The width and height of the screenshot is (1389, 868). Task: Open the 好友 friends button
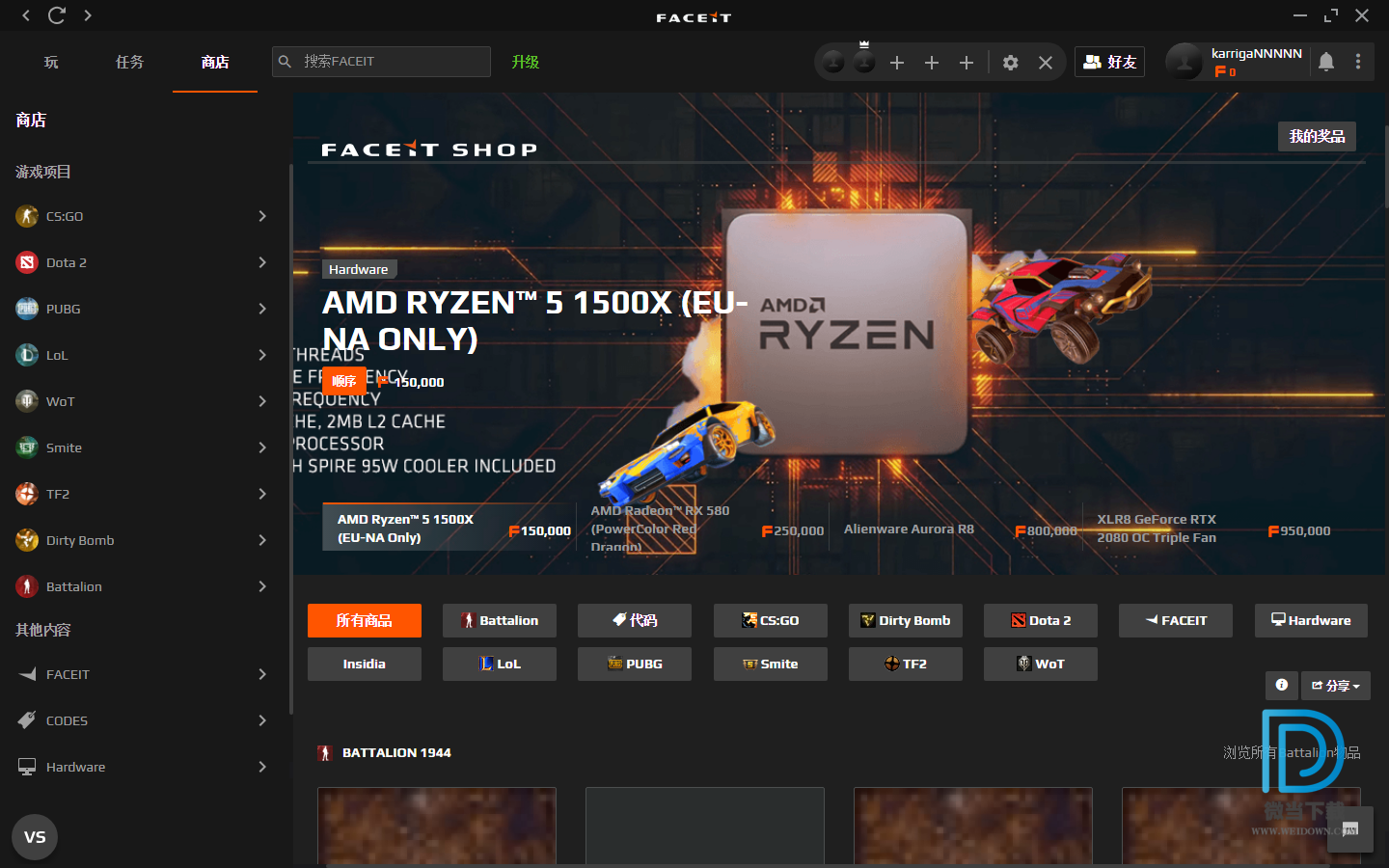(x=1110, y=62)
